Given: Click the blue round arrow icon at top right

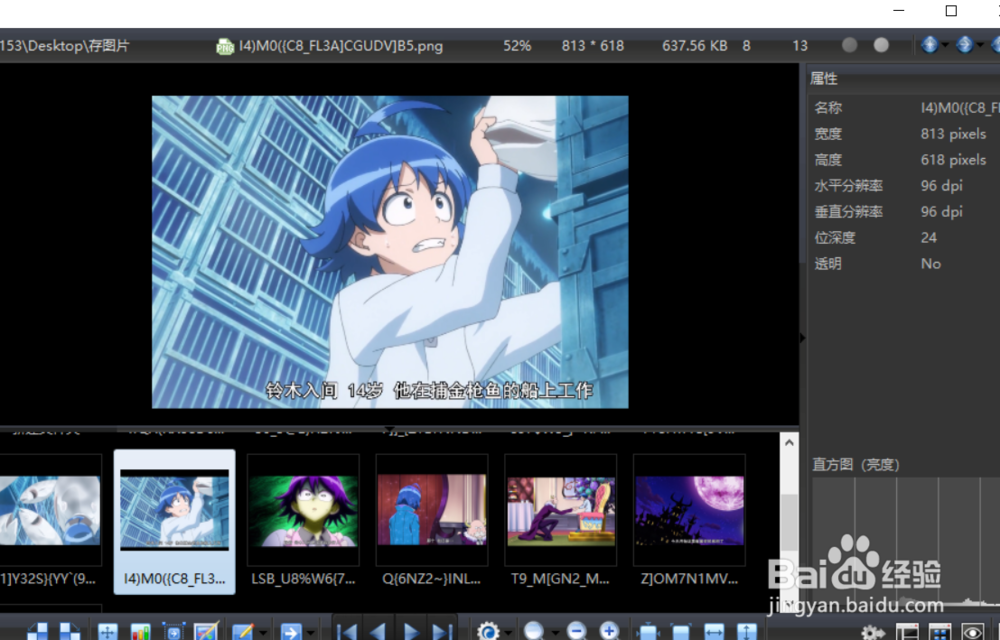Looking at the screenshot, I should (964, 45).
